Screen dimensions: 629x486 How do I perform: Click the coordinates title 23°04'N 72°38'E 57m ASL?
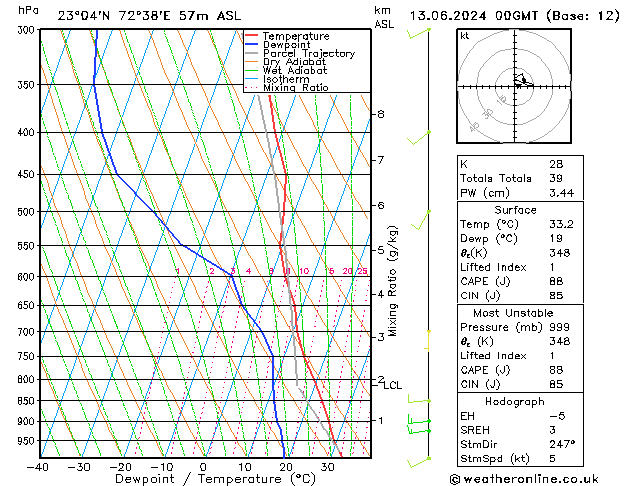(149, 16)
